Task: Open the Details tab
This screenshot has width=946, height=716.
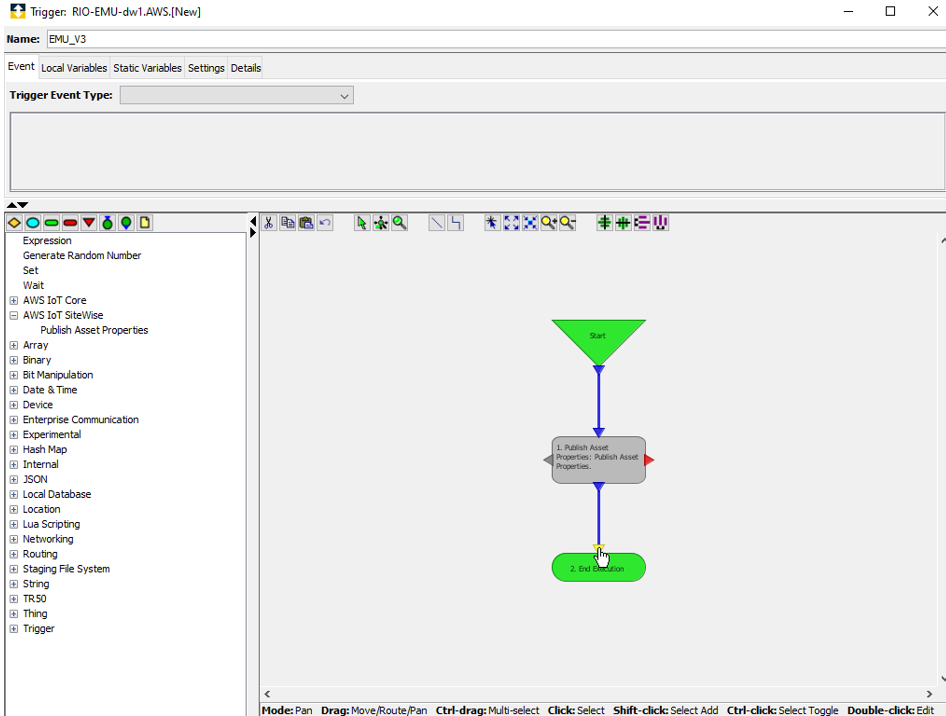Action: [x=246, y=68]
